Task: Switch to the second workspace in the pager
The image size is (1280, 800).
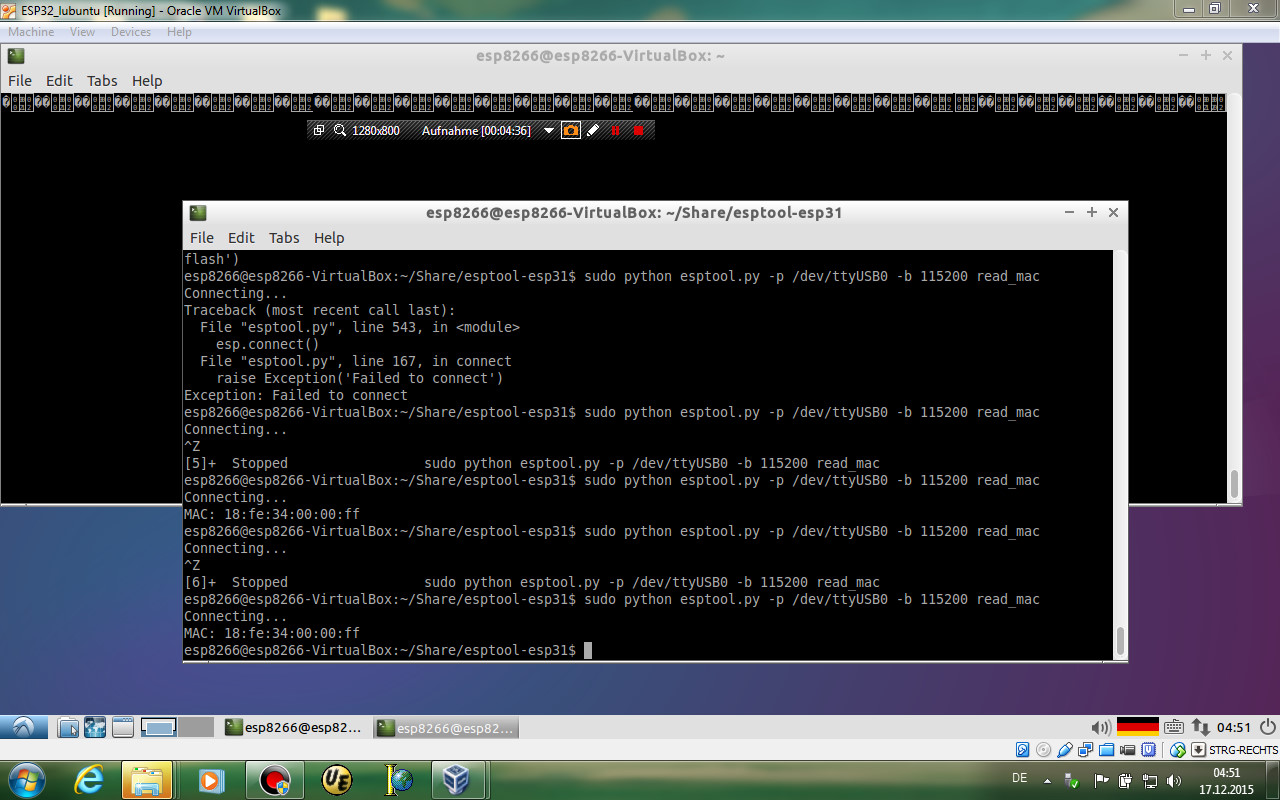Action: coord(196,727)
